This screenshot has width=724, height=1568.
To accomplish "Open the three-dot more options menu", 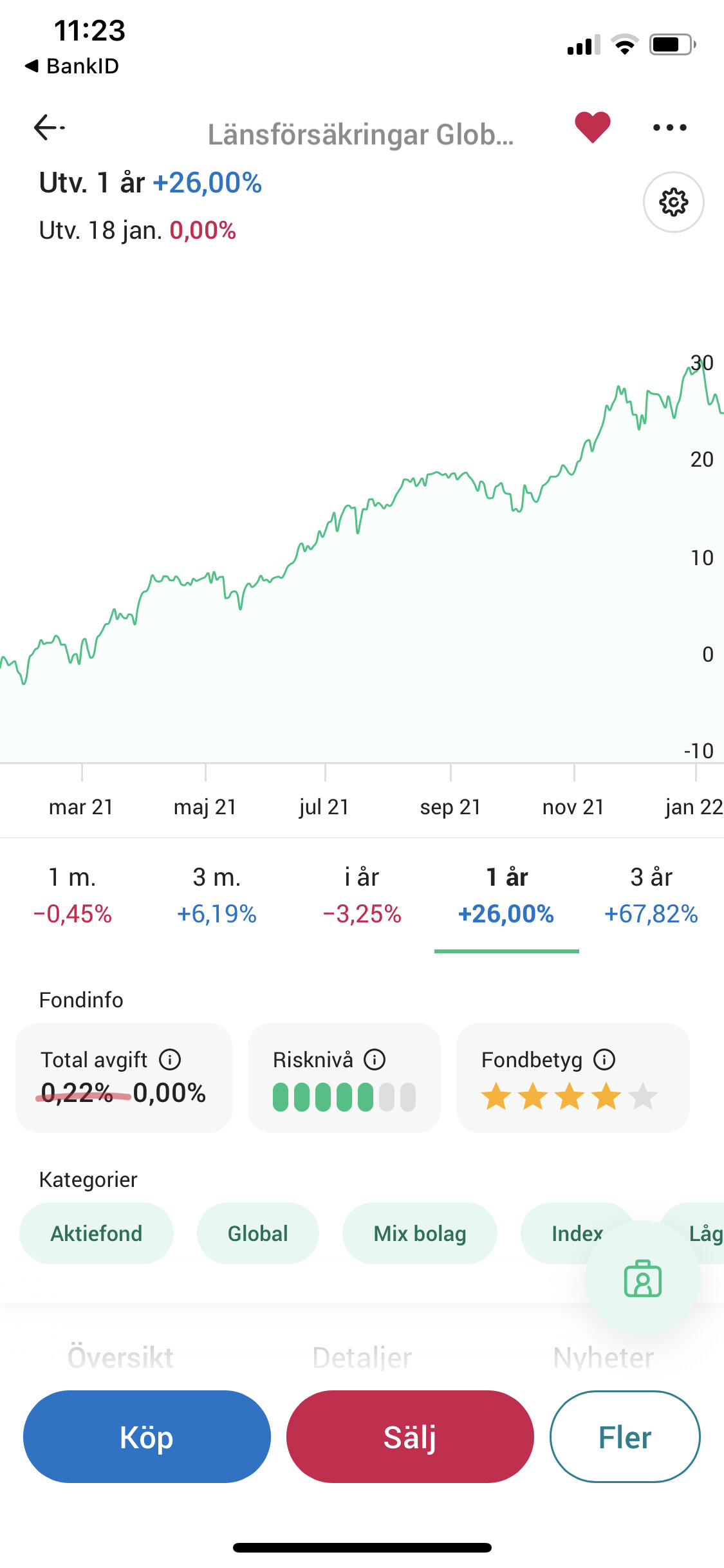I will coord(669,127).
